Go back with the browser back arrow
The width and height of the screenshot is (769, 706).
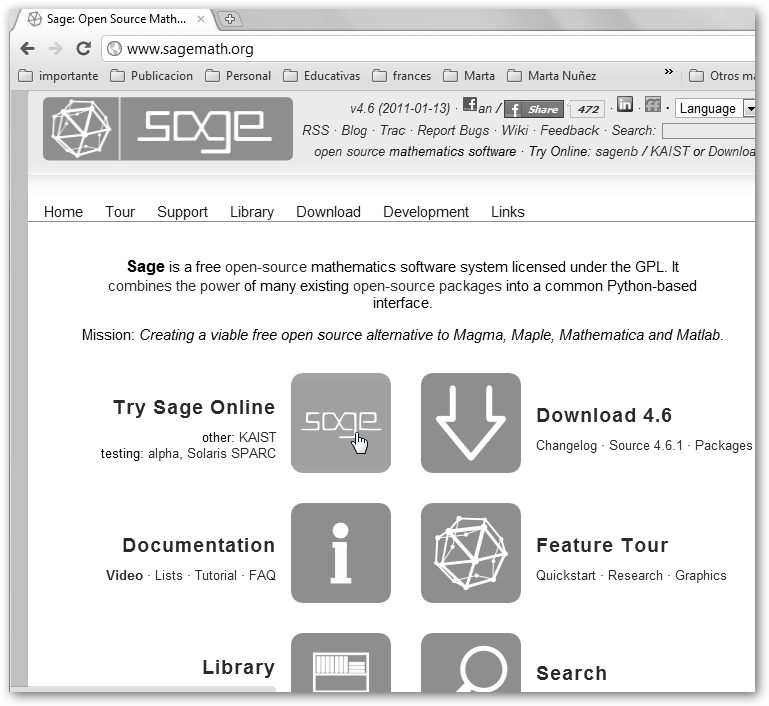(x=27, y=48)
